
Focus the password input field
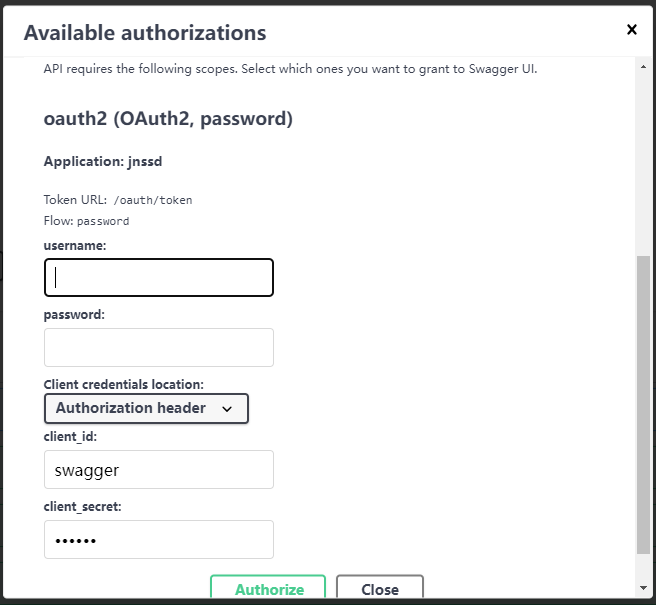(x=159, y=348)
